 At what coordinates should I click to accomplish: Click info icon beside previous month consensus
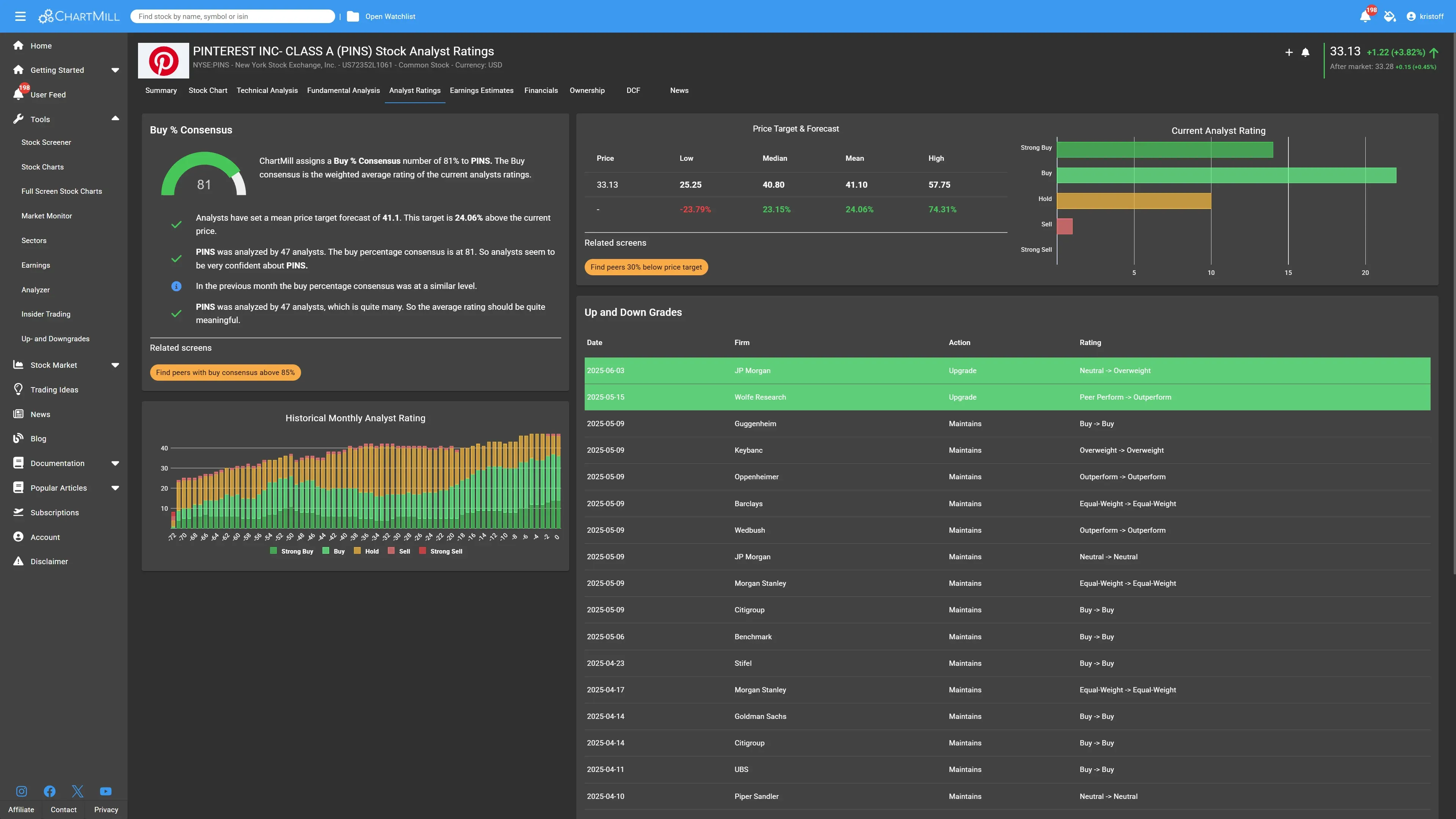click(176, 286)
